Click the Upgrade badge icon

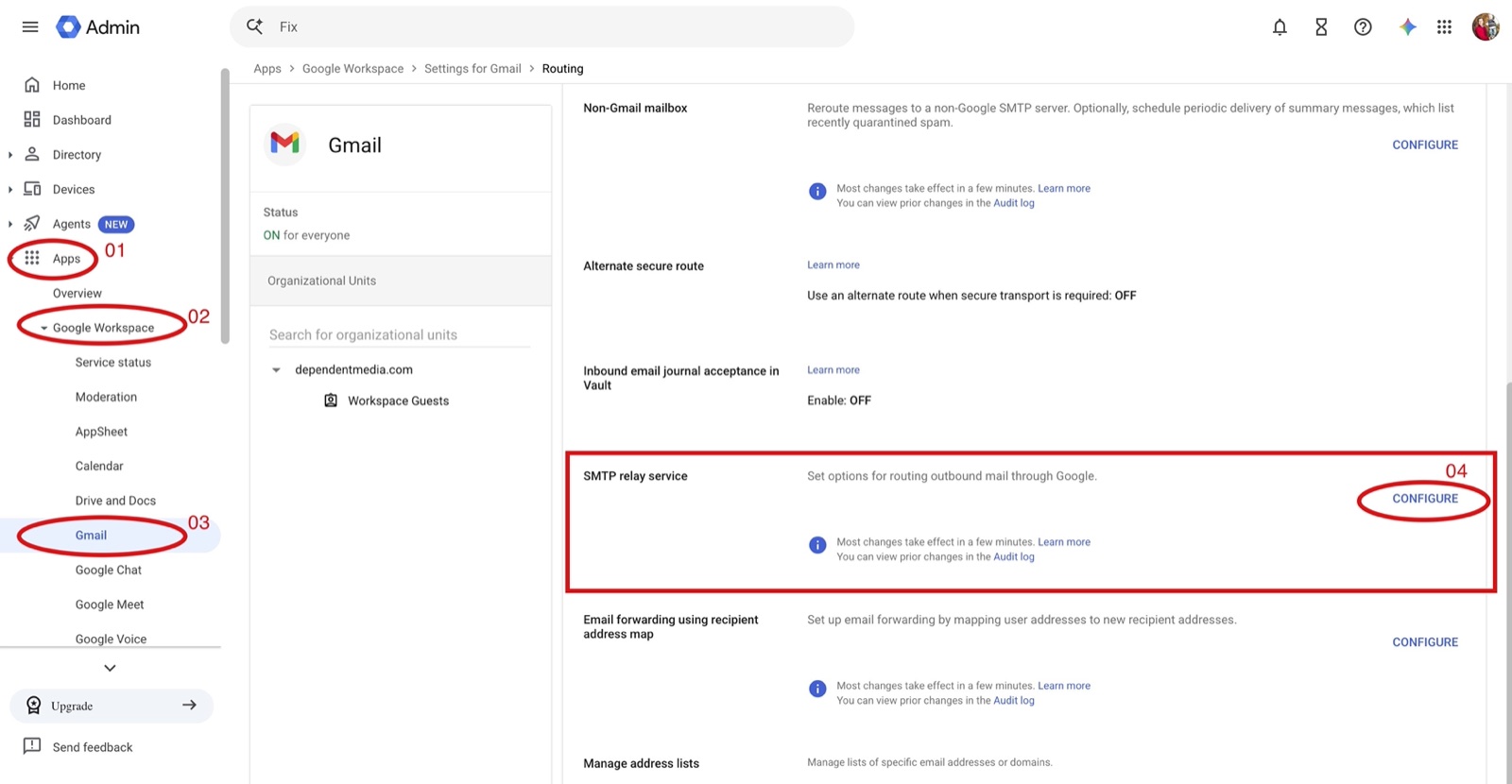[x=34, y=706]
